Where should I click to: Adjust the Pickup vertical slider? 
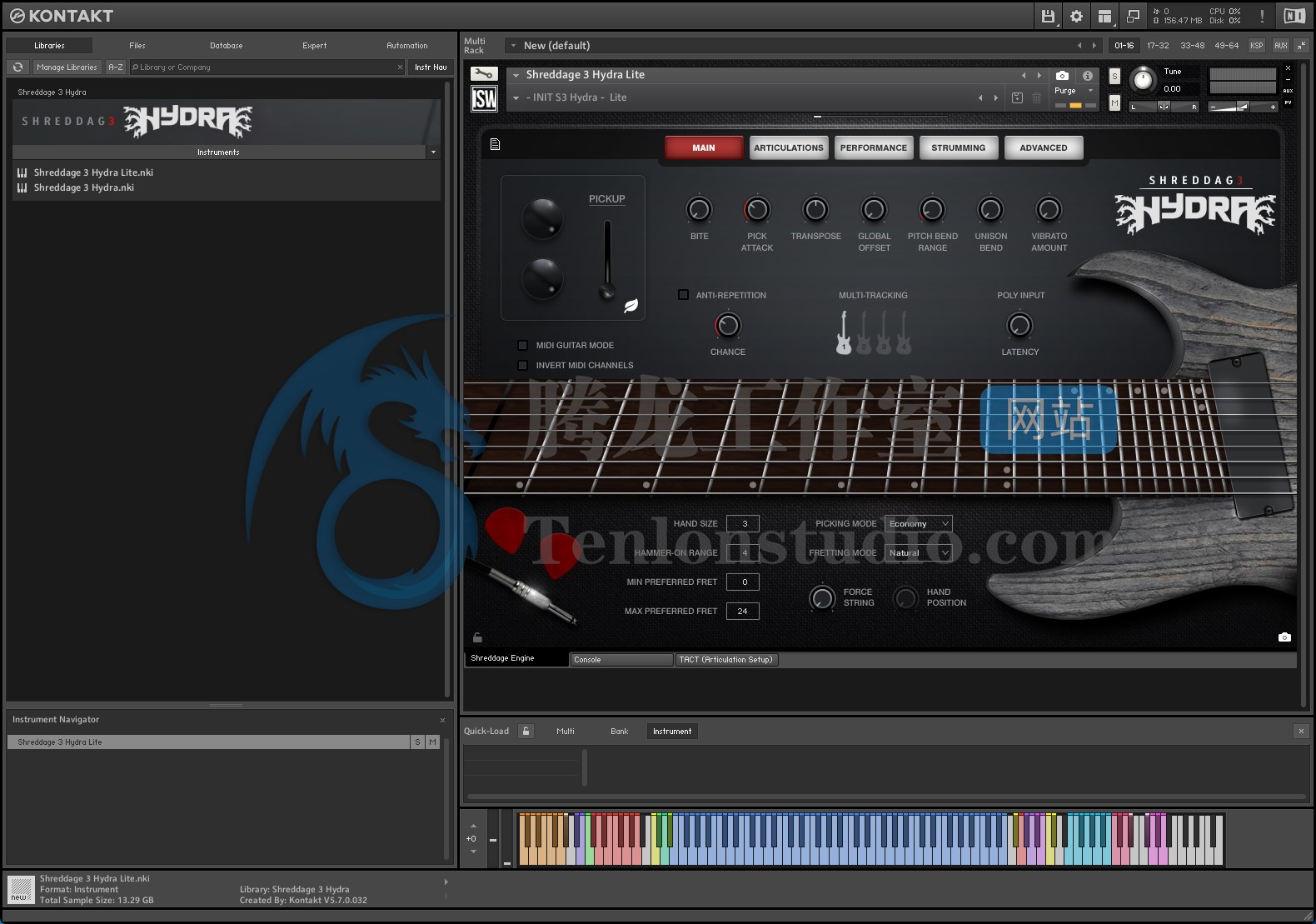click(607, 259)
